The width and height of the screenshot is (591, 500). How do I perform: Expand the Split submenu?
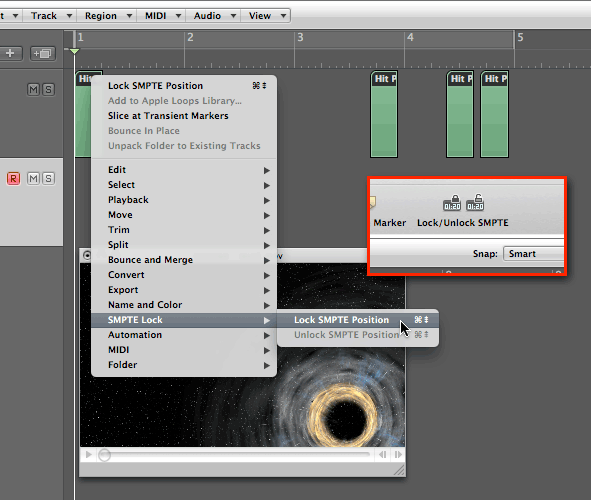(184, 245)
